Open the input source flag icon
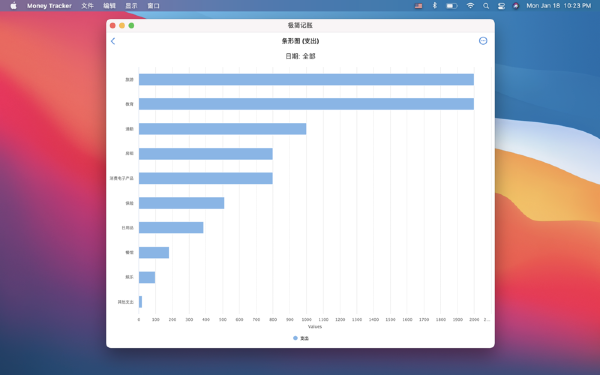 pos(418,6)
